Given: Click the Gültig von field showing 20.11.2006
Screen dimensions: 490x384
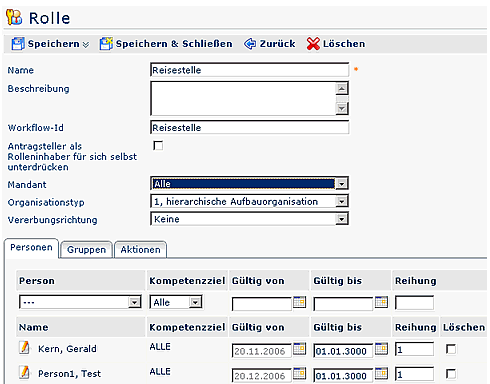Looking at the screenshot, I should point(262,351).
